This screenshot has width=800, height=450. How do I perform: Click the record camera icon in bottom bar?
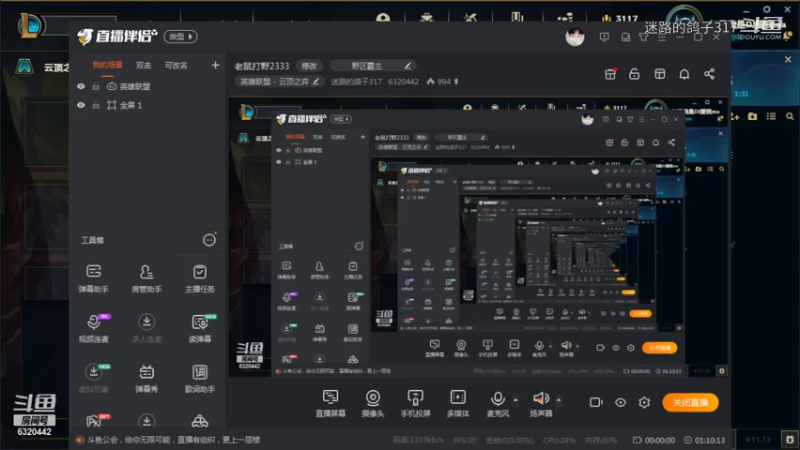pyautogui.click(x=596, y=403)
